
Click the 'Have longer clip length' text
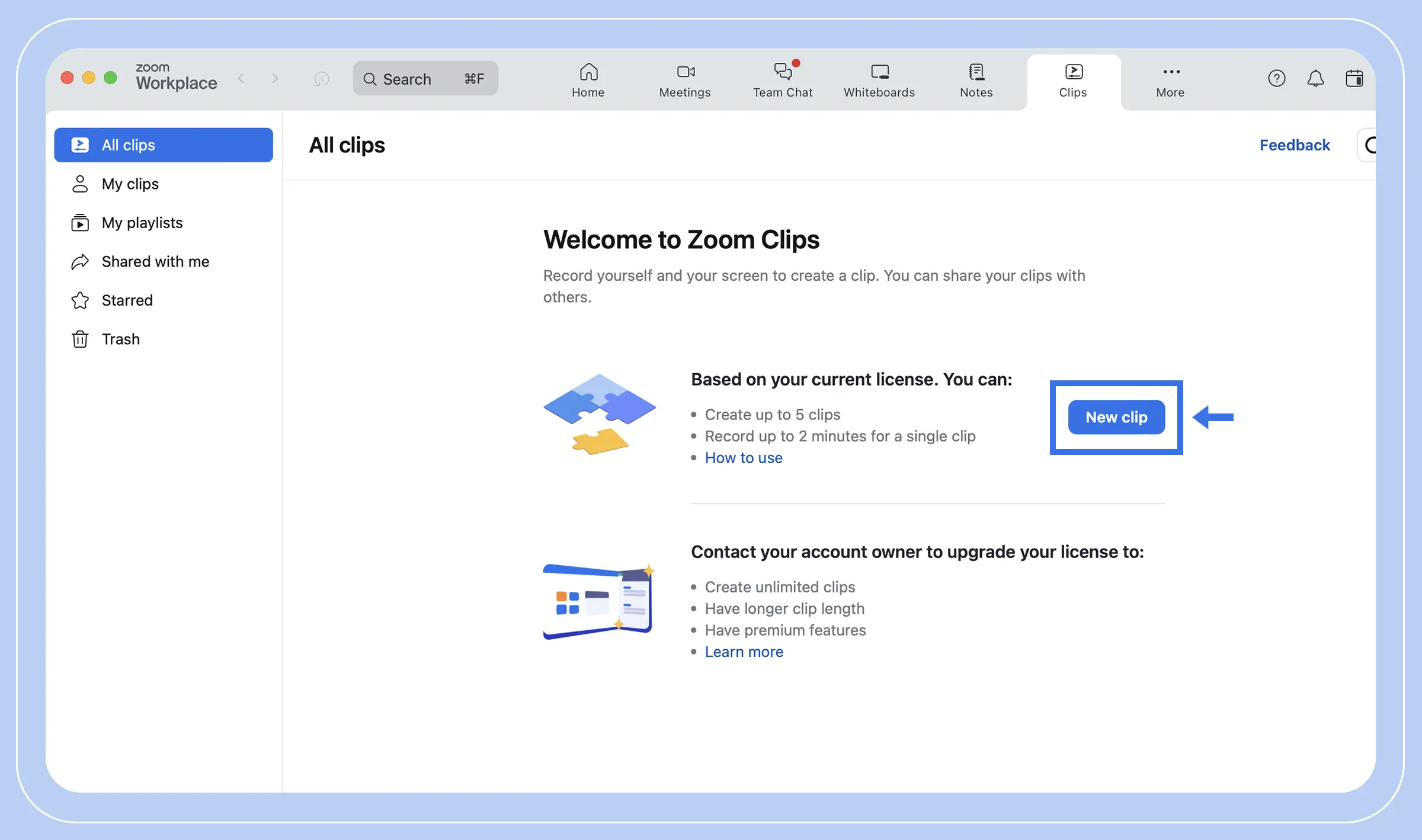(x=784, y=608)
